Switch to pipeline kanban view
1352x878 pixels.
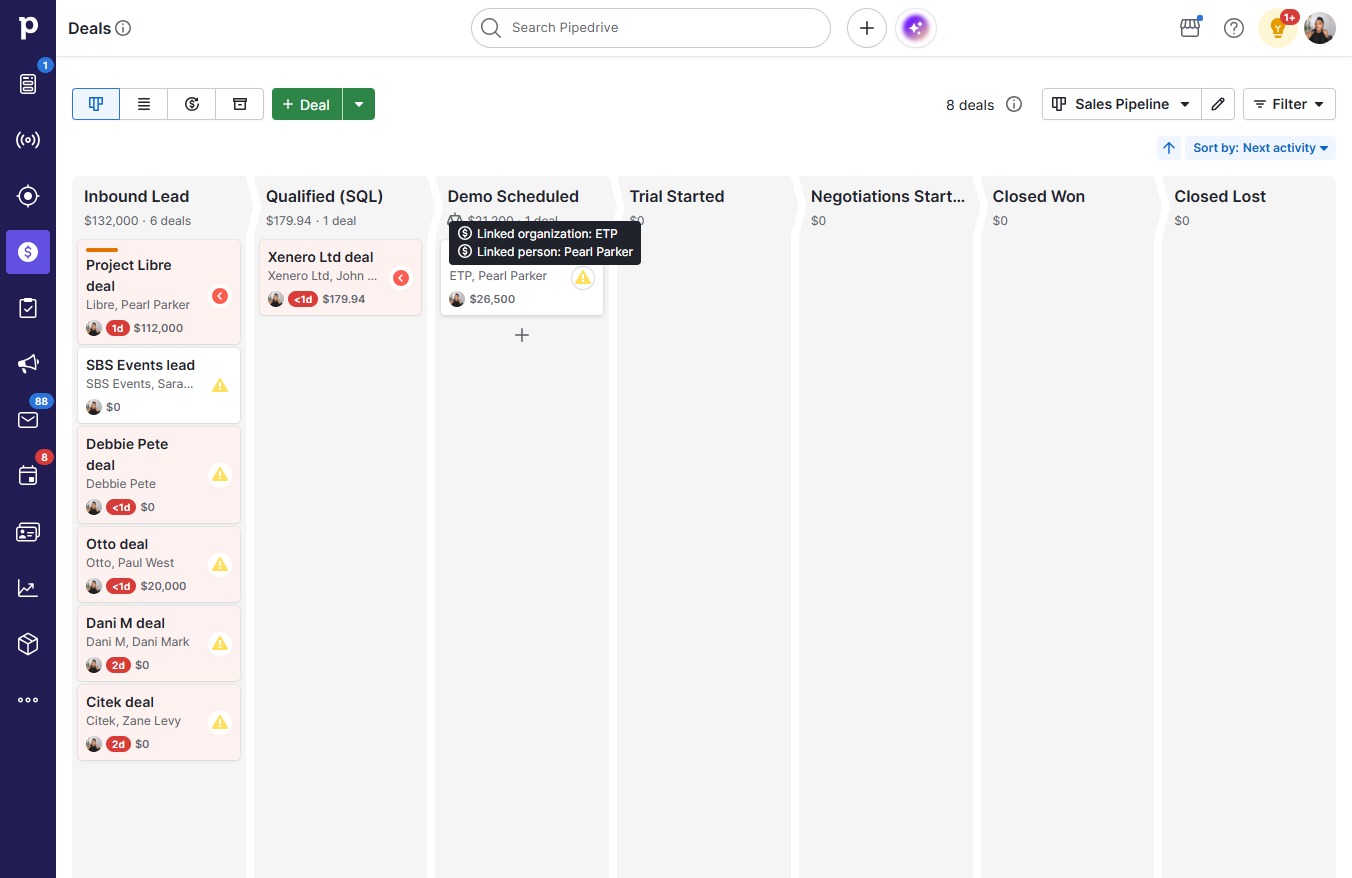pyautogui.click(x=96, y=104)
